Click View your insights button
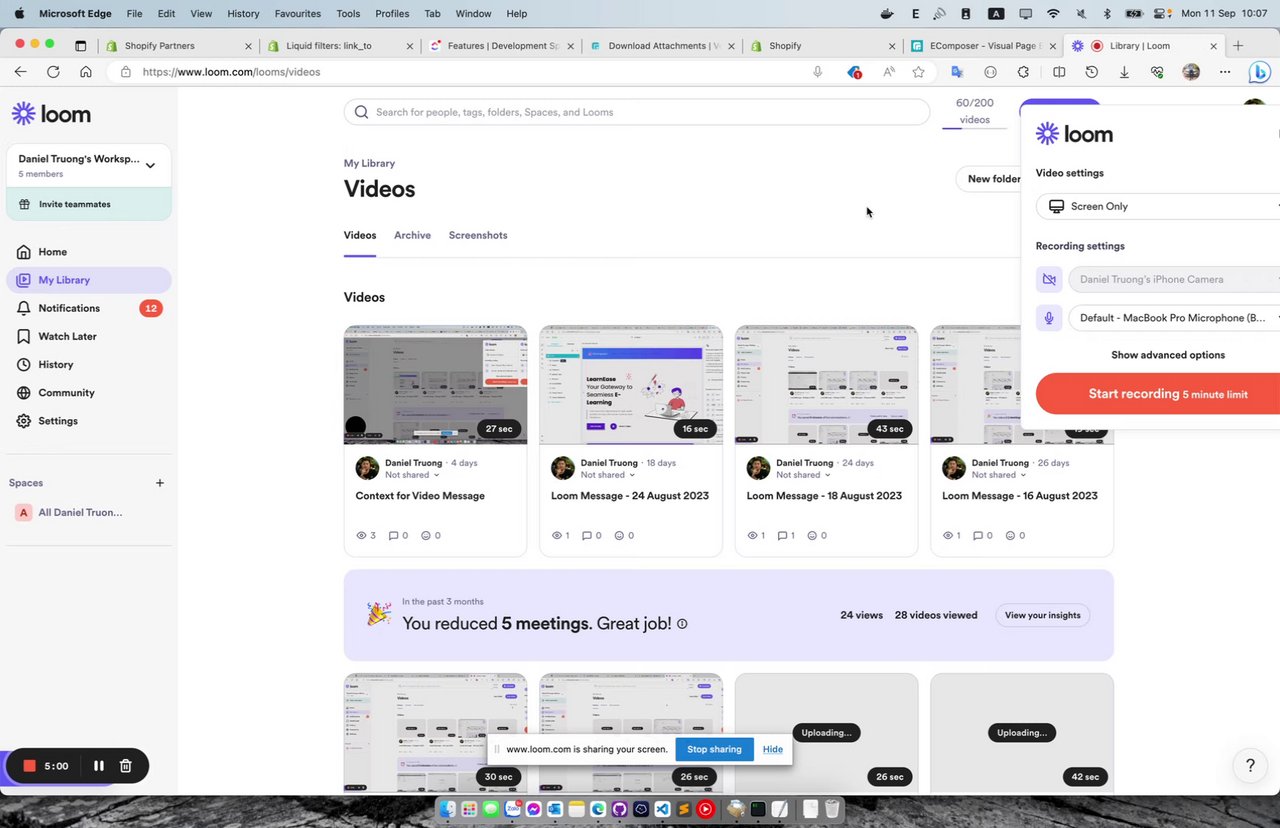 point(1042,615)
